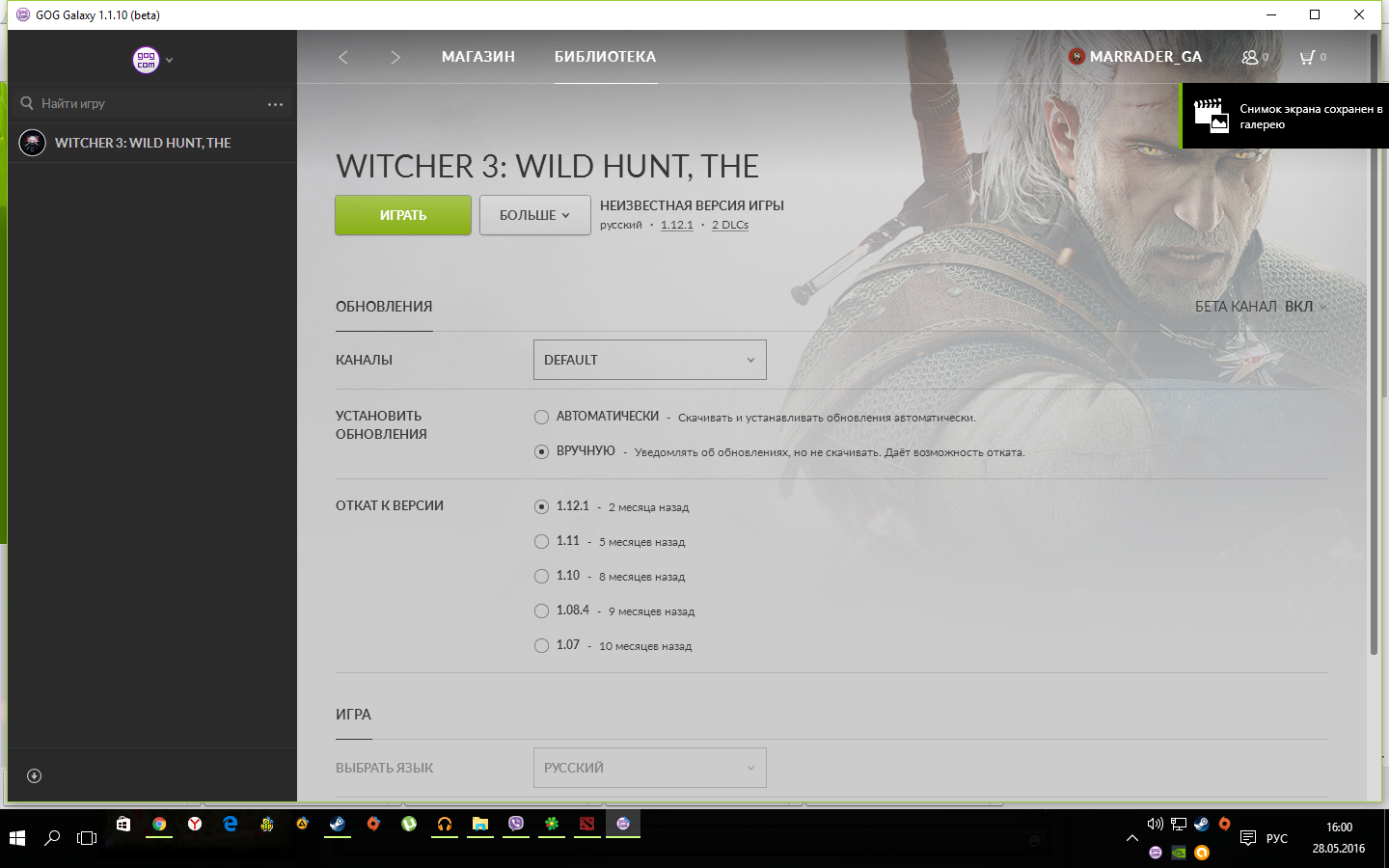Switch to the МАГАЗИН tab
The height and width of the screenshot is (868, 1389).
[478, 57]
